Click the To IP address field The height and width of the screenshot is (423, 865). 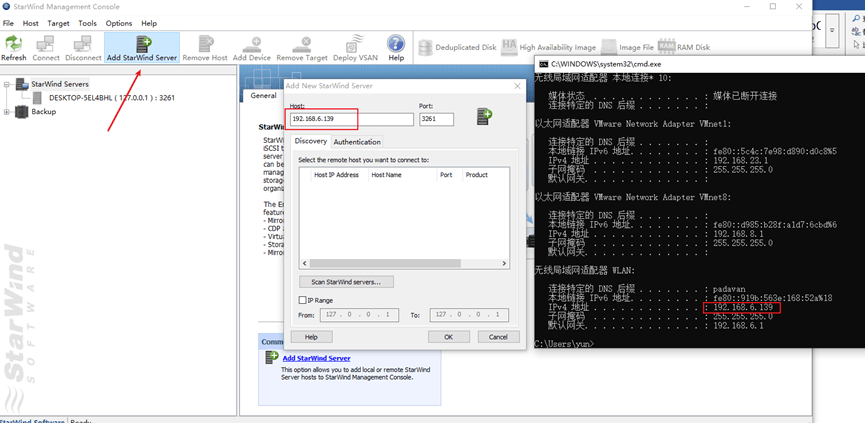[469, 315]
